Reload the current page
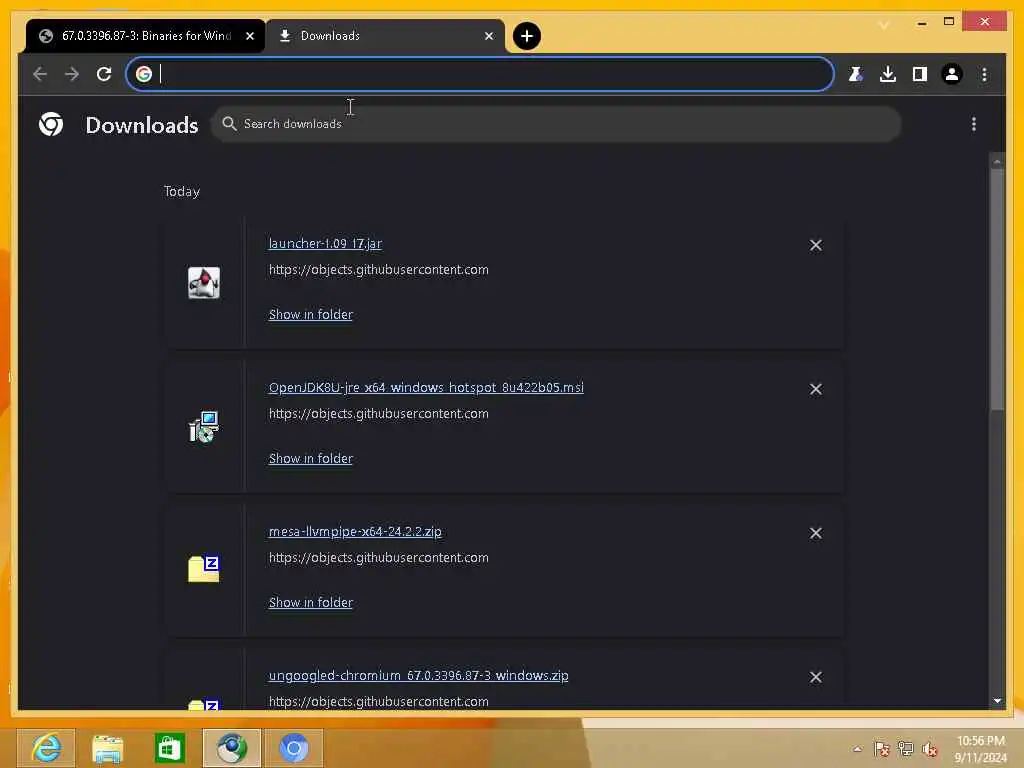 point(104,74)
